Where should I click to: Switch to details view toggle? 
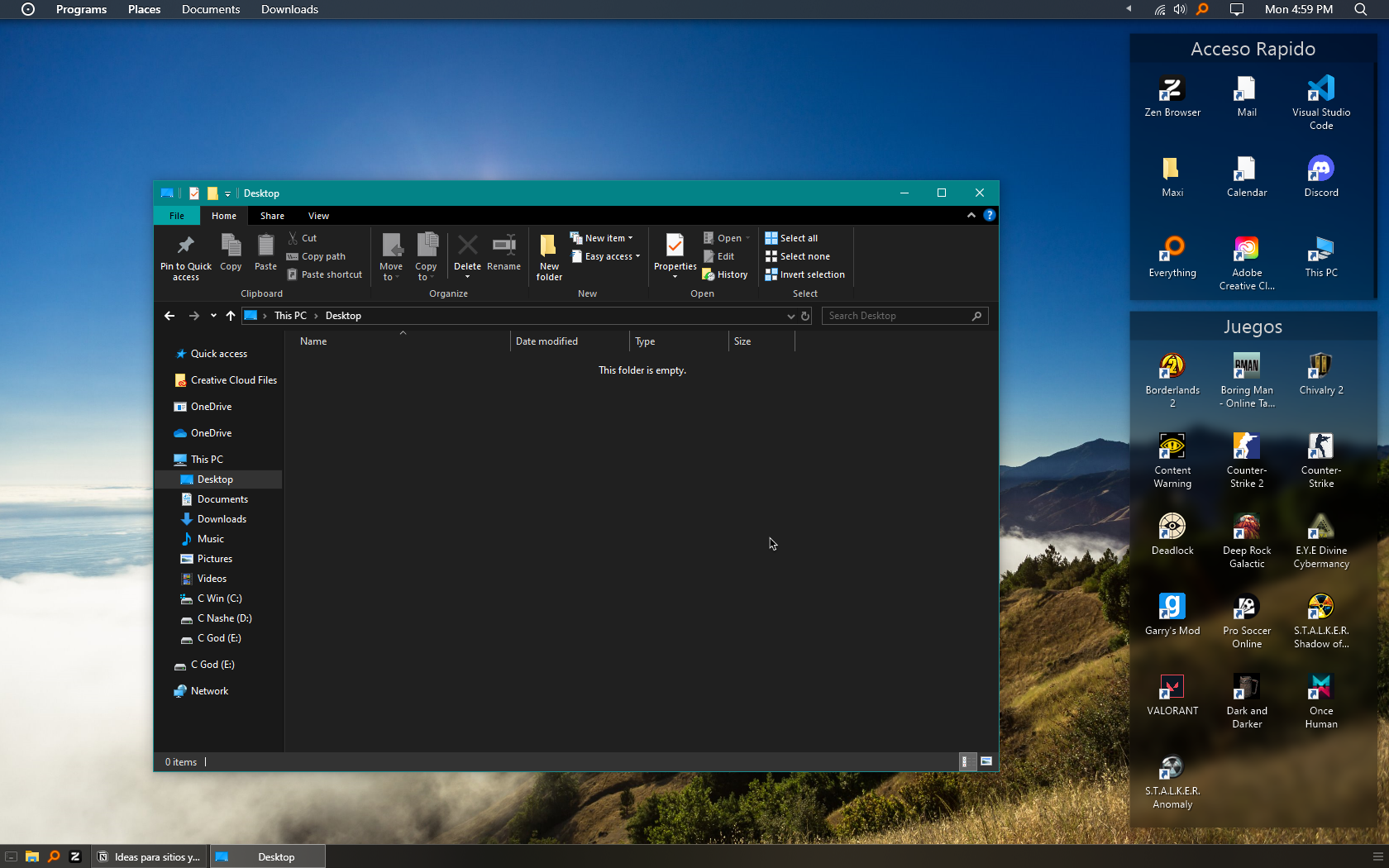point(965,761)
